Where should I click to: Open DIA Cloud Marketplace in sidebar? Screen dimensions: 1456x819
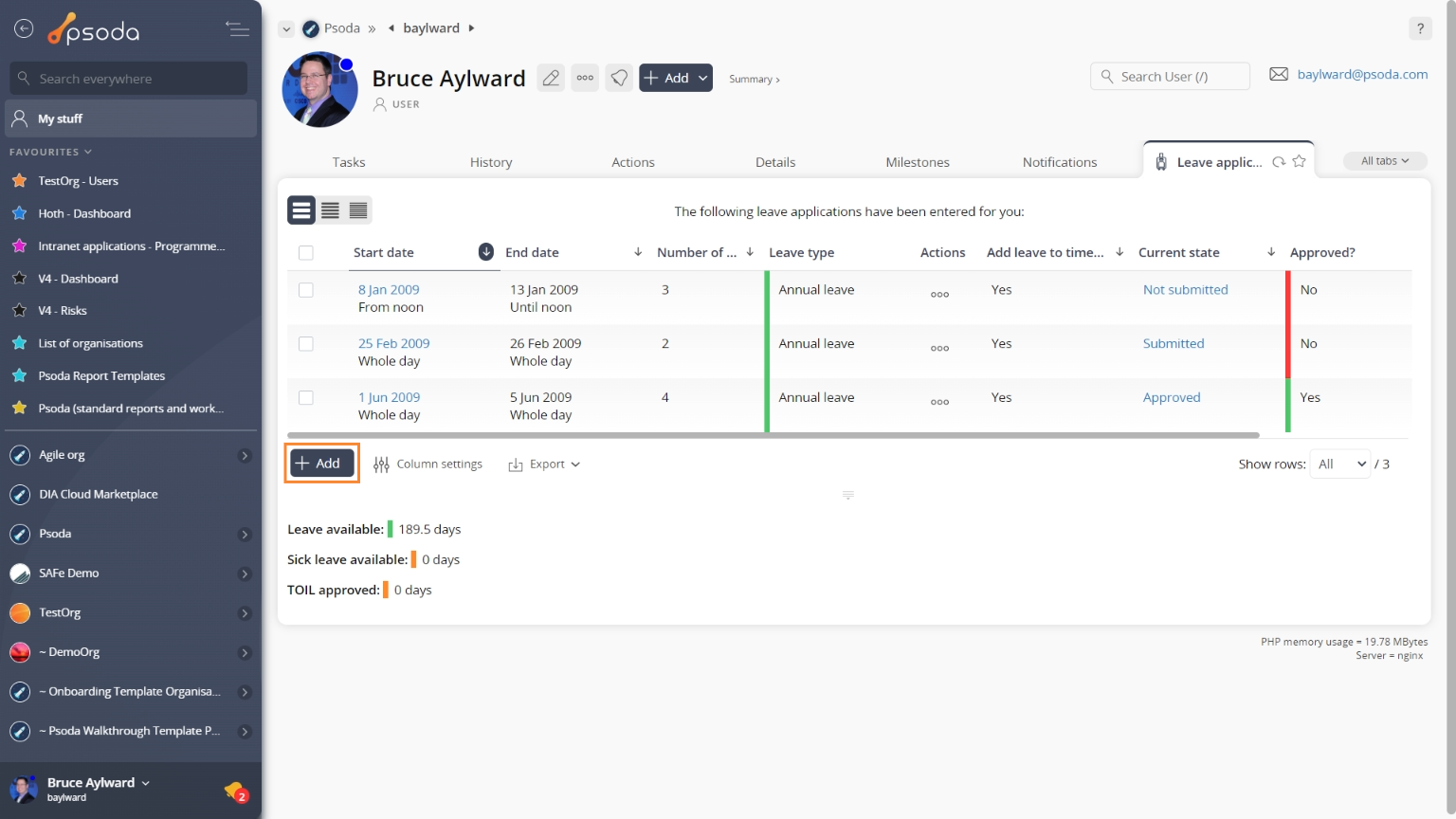tap(99, 495)
